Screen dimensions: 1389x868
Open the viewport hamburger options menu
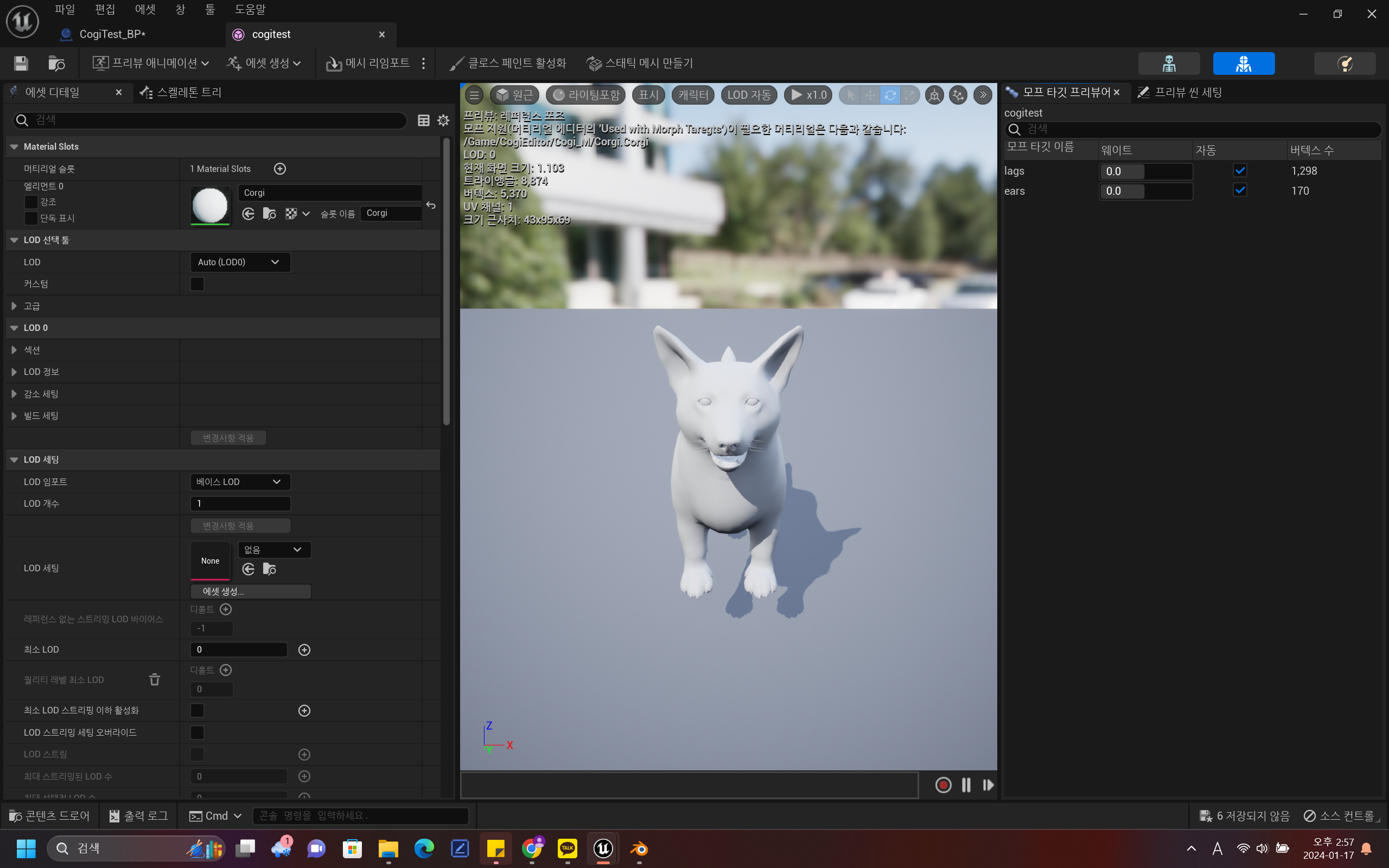click(474, 95)
